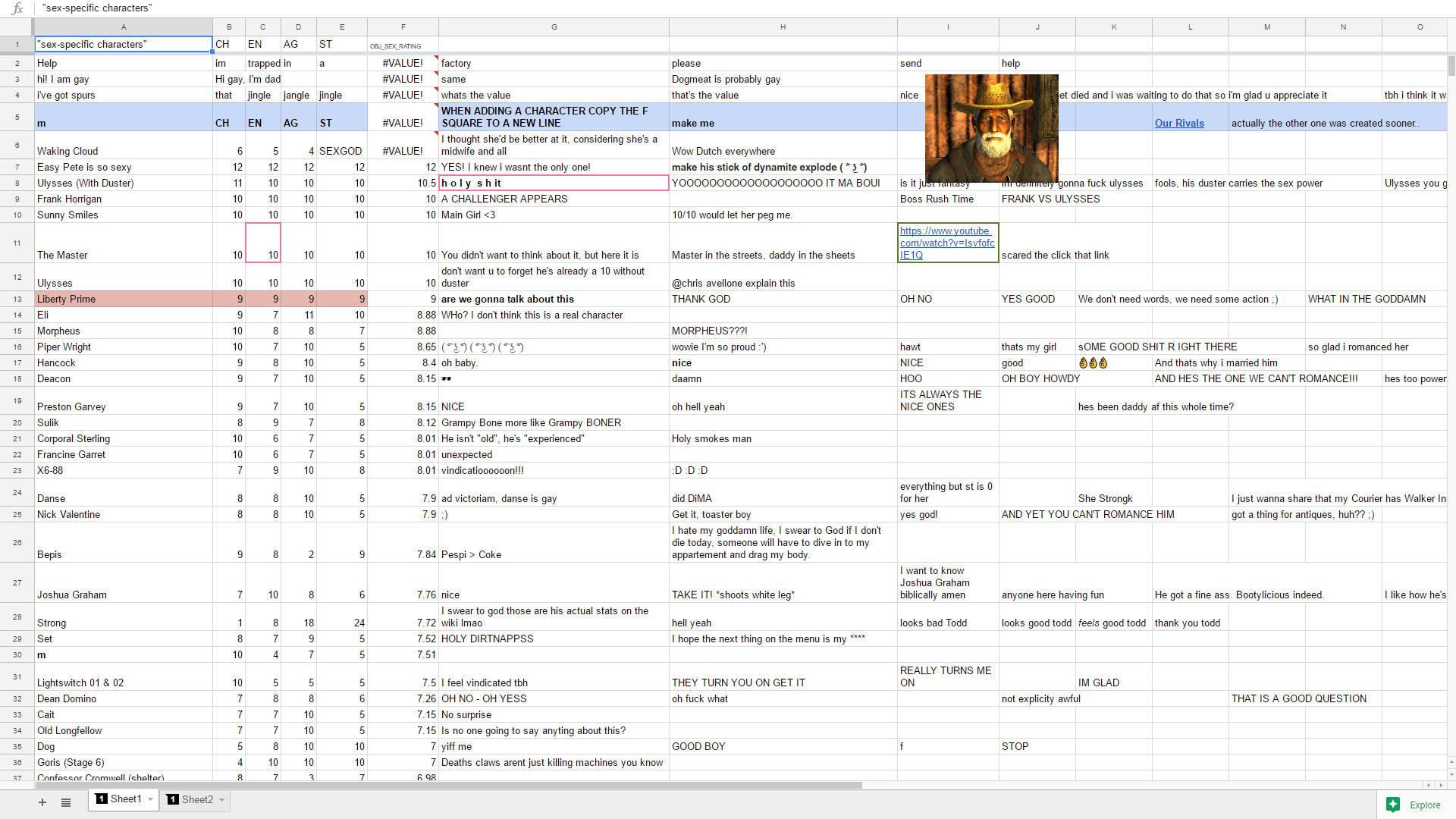This screenshot has height=819, width=1456.
Task: Select the cell 'Dogmeat is probably gay'
Action: click(783, 80)
